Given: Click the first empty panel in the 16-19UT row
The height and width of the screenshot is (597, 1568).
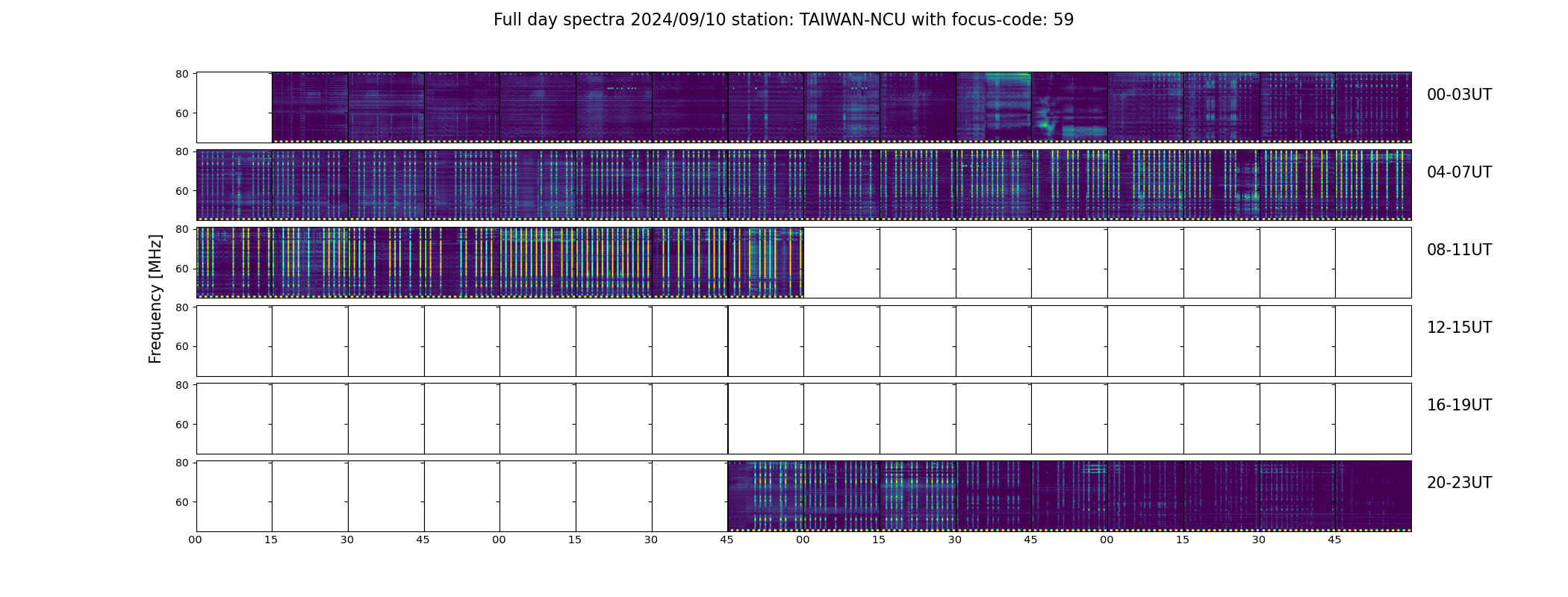Looking at the screenshot, I should [x=234, y=418].
